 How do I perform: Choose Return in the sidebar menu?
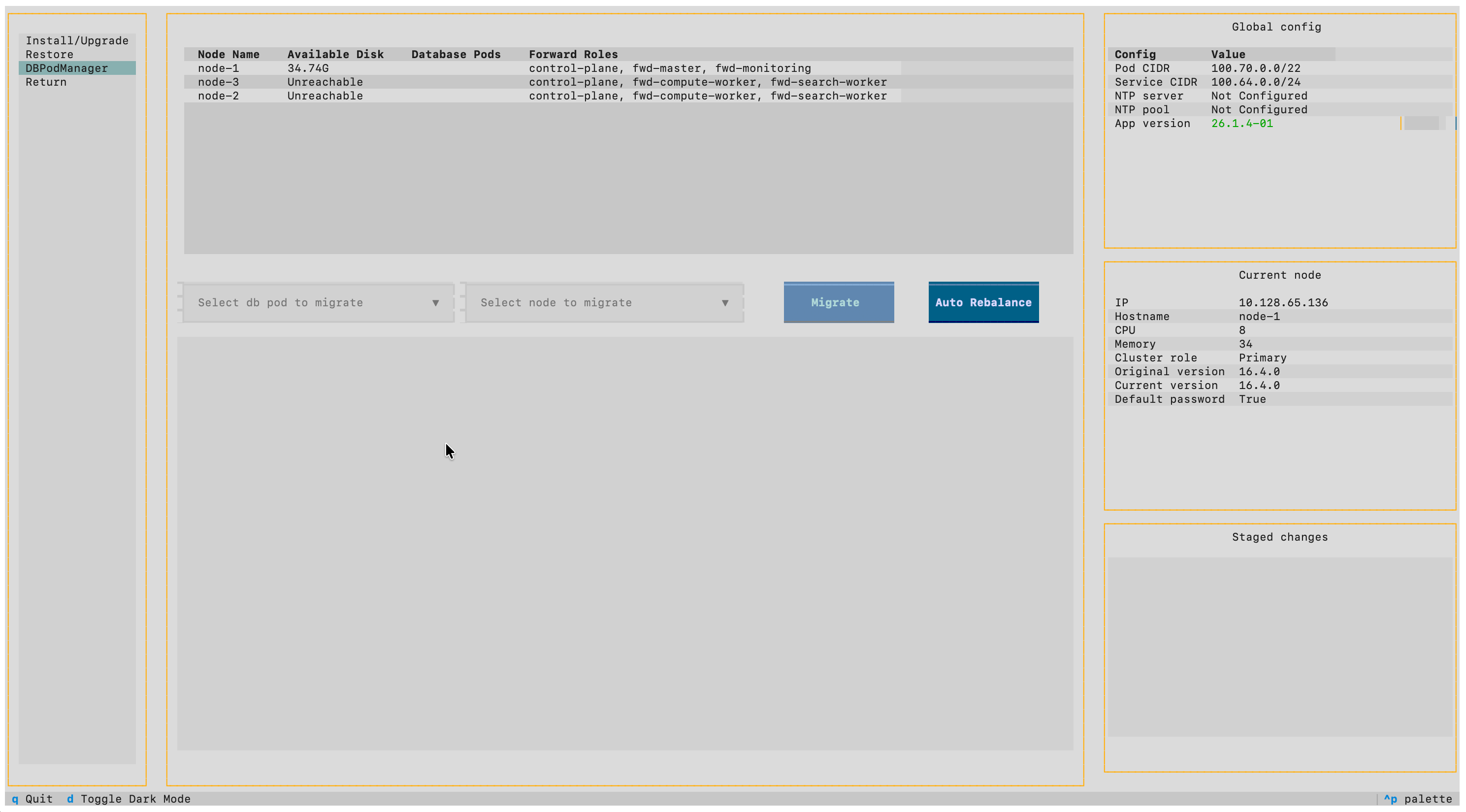pos(77,82)
